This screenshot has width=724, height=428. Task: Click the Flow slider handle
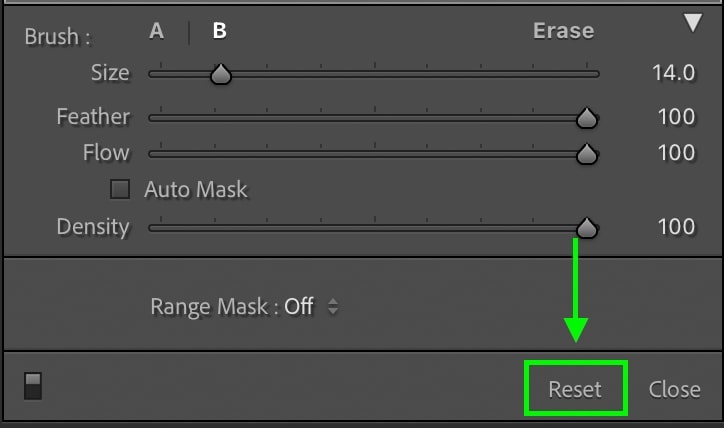tap(587, 154)
